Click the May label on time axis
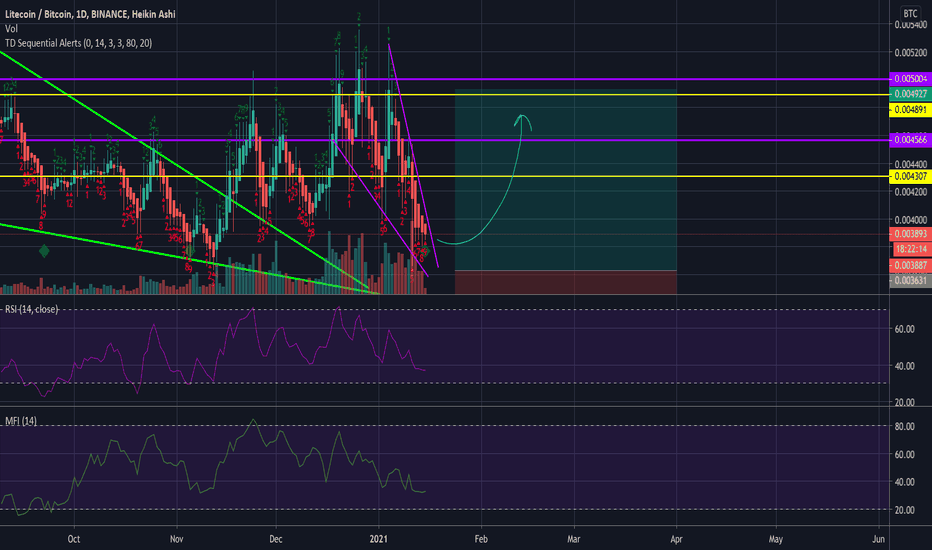932x550 pixels. pyautogui.click(x=776, y=539)
